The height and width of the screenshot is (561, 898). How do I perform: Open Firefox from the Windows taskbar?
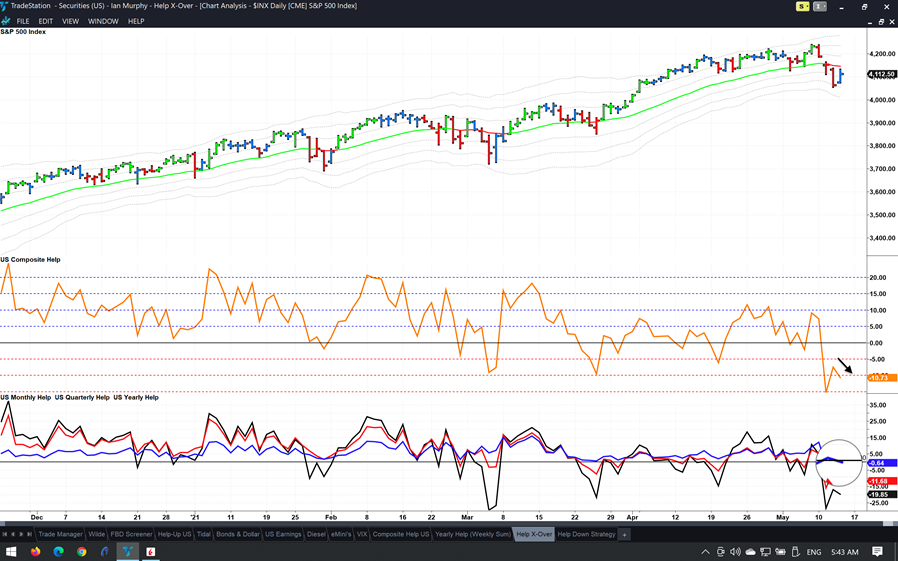36,552
